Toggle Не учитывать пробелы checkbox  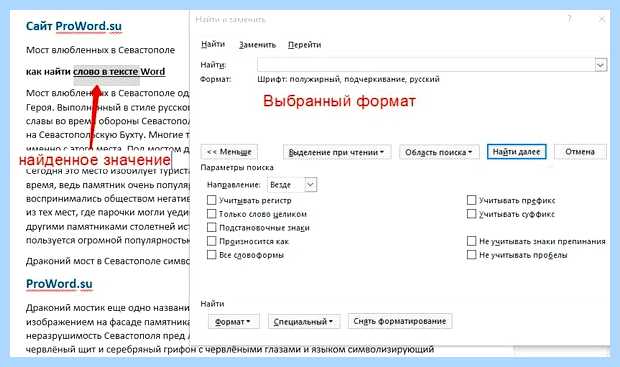pyautogui.click(x=471, y=255)
